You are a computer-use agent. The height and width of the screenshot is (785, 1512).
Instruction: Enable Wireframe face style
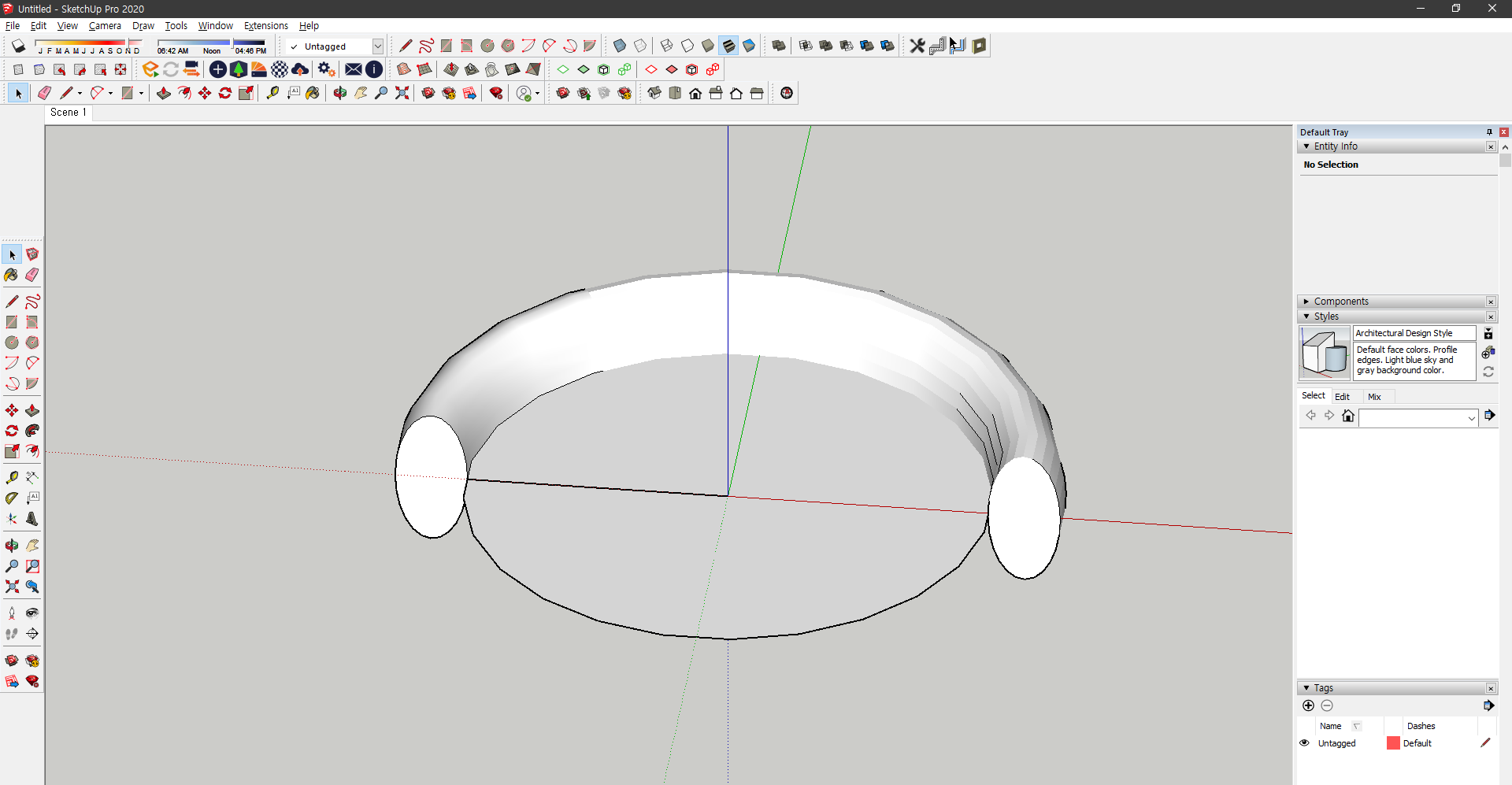coord(667,46)
